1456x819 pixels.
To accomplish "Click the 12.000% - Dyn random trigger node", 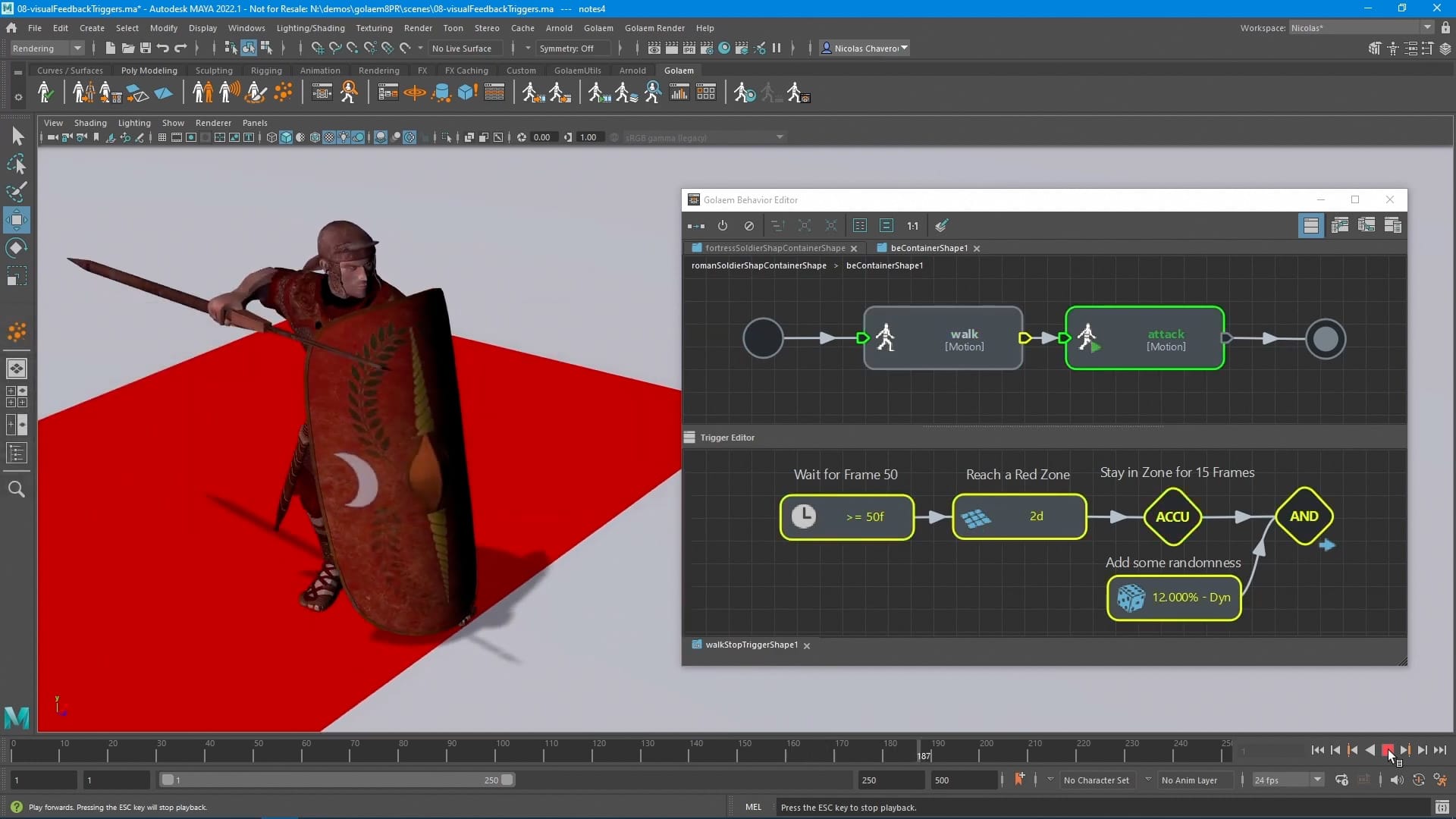I will [x=1173, y=598].
